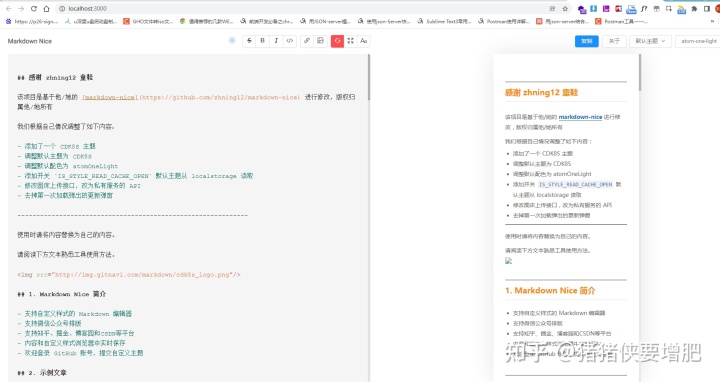Screen dimensions: 720x382
Task: View site information for localhost
Action: 62,9
